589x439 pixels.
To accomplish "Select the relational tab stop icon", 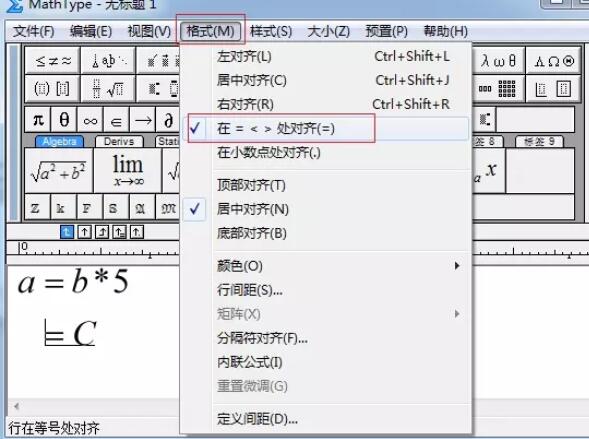I will click(119, 232).
